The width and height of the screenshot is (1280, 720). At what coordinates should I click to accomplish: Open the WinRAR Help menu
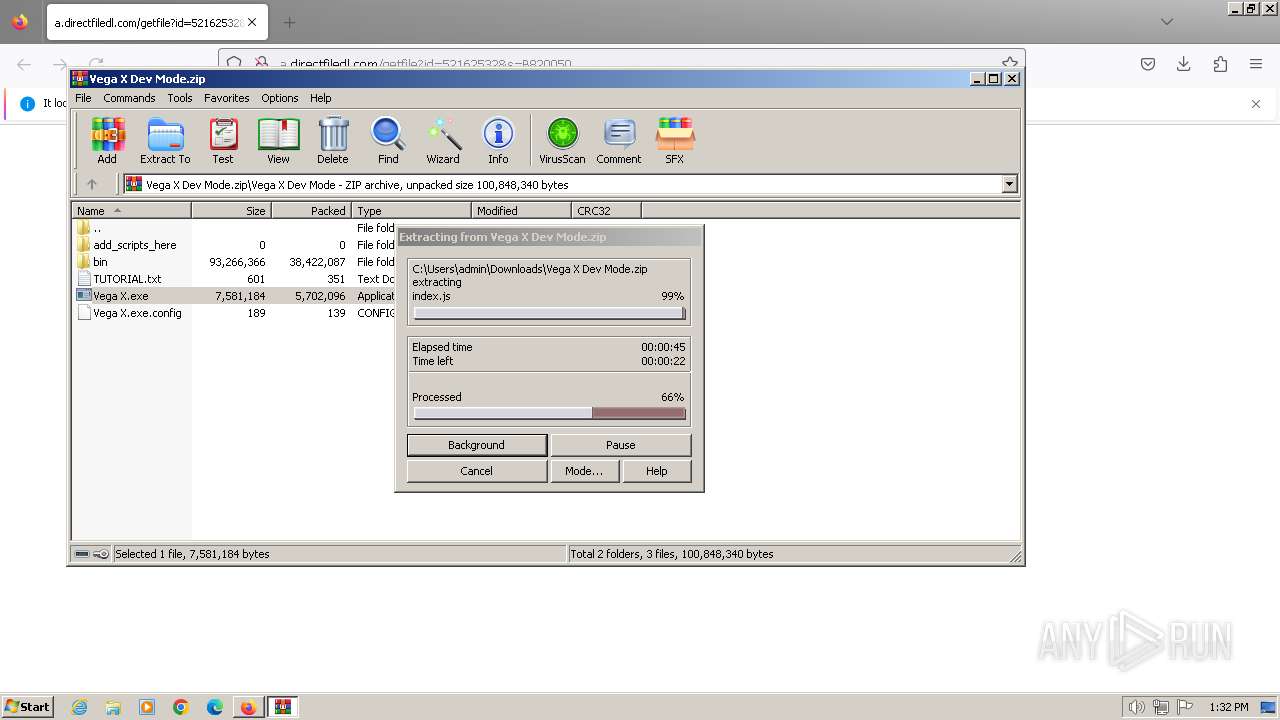tap(321, 98)
